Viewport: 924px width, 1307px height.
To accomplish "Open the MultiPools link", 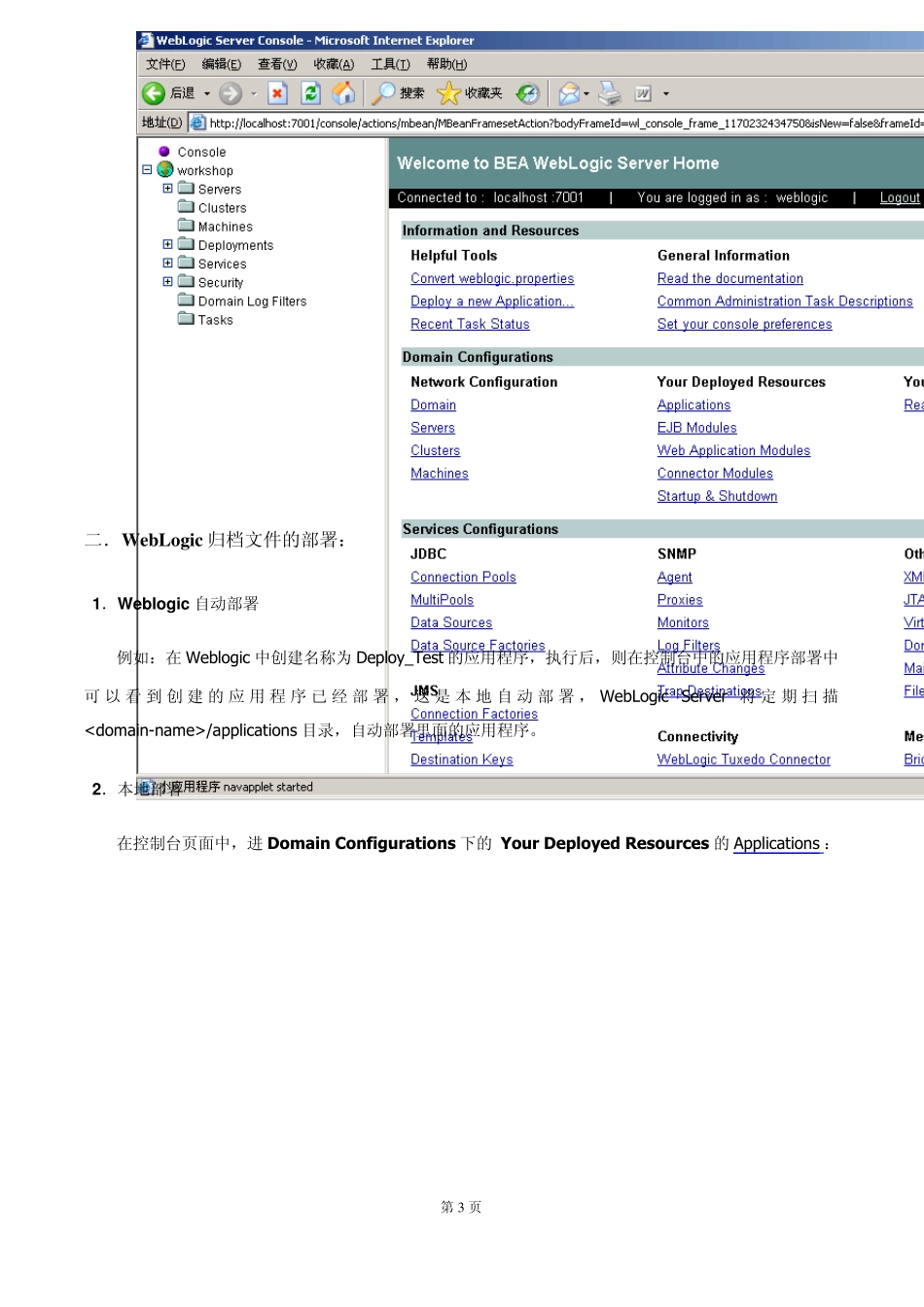I will click(442, 600).
